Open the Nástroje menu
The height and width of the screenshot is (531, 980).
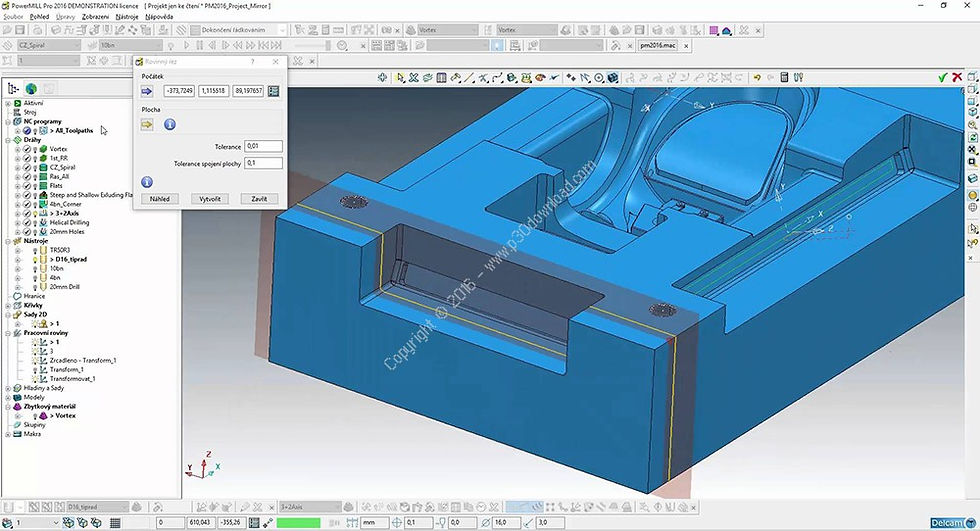(x=127, y=17)
